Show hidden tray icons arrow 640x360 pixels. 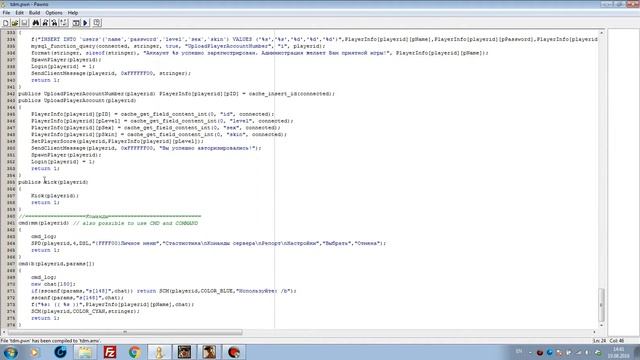[x=530, y=352]
